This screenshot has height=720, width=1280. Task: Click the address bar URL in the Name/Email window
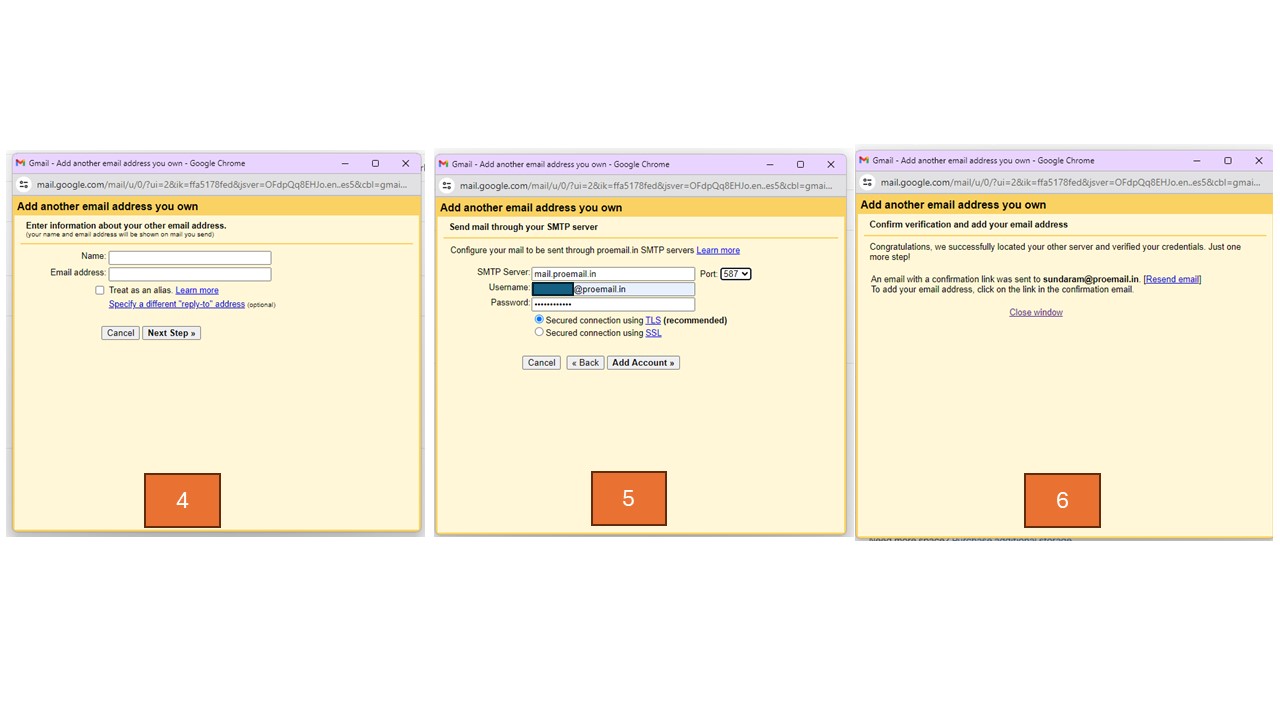222,185
